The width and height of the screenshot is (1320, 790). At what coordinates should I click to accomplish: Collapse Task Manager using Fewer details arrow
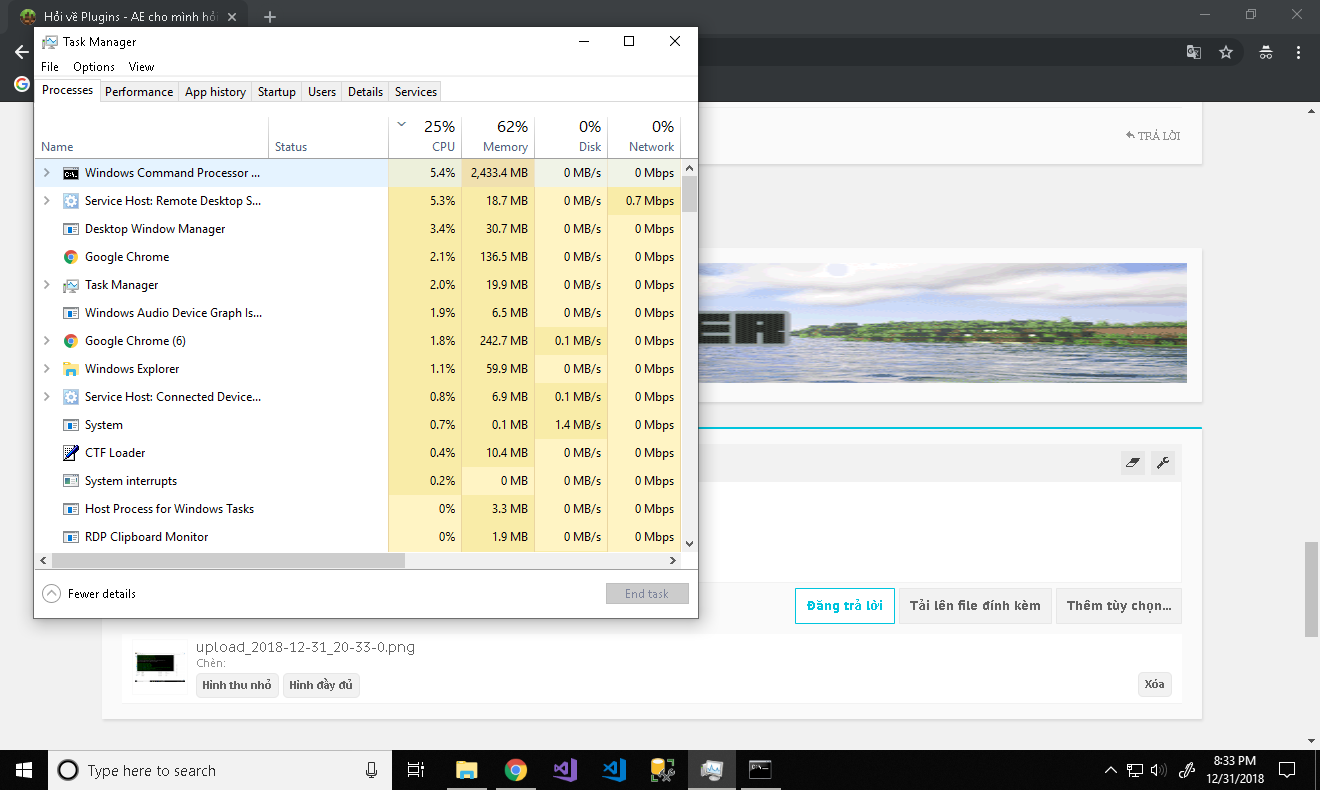pos(52,594)
